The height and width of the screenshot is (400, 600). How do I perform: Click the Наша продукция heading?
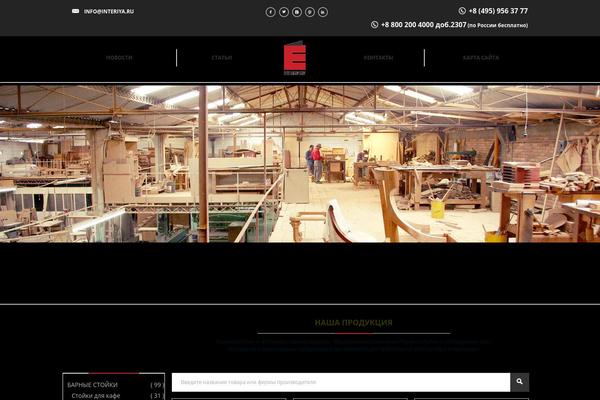tap(354, 323)
